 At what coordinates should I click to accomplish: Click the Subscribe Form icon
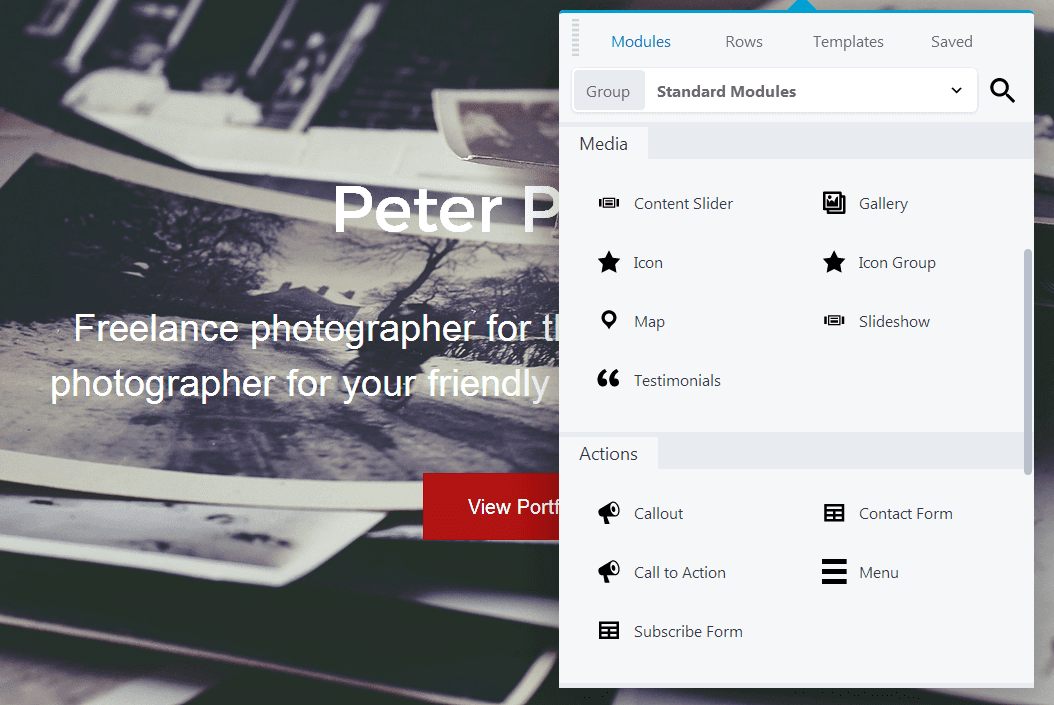point(609,630)
